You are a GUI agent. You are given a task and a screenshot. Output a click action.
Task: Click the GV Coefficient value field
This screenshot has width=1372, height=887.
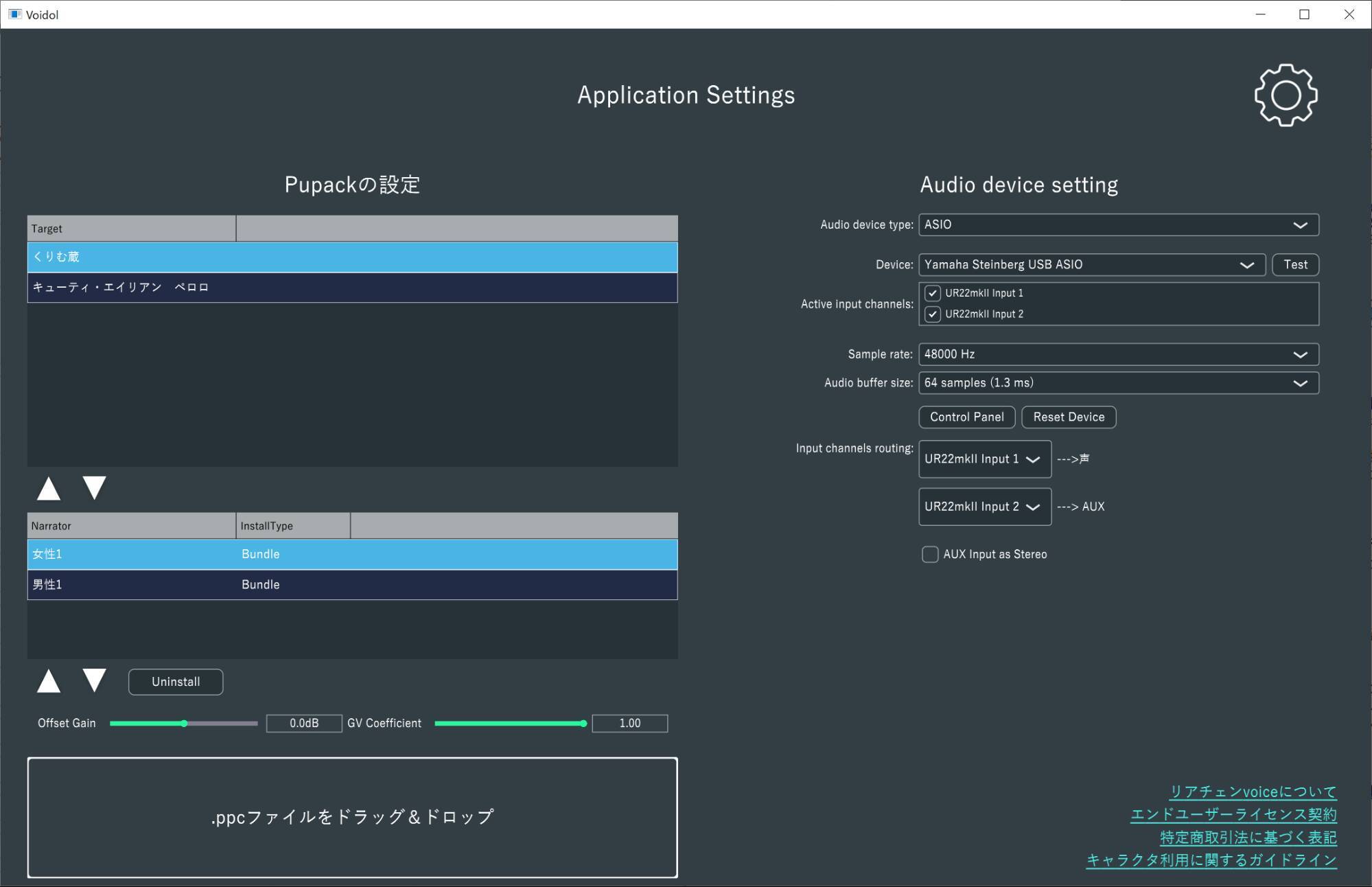[629, 724]
